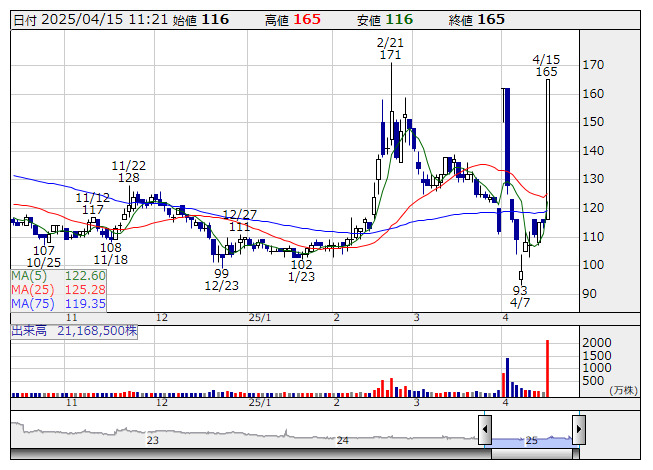Screen dimensions: 653x470
Task: Click the 終値 165 value in header
Action: [x=477, y=20]
